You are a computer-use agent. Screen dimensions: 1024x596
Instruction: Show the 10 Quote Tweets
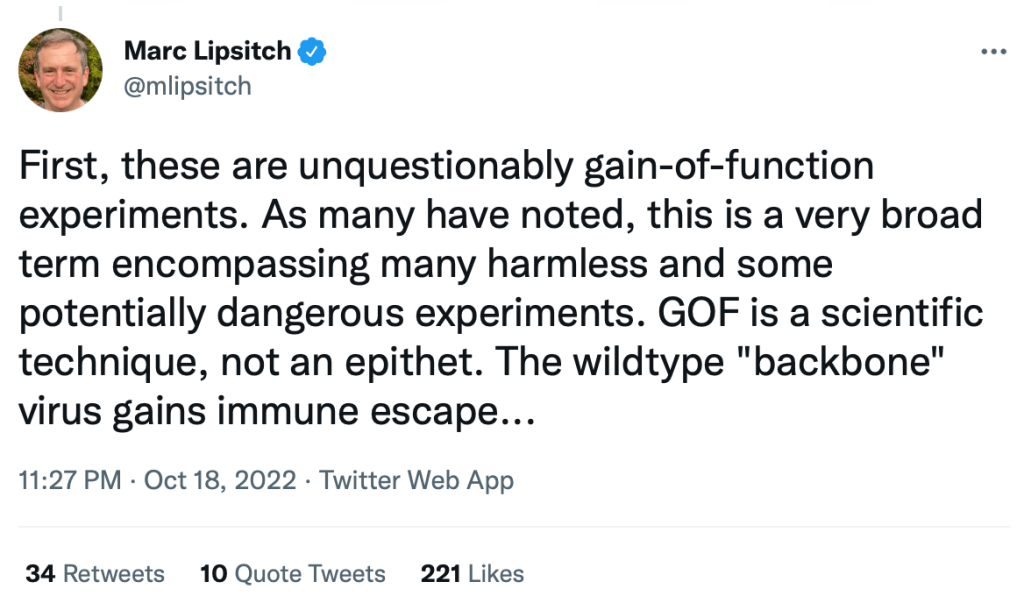(292, 574)
